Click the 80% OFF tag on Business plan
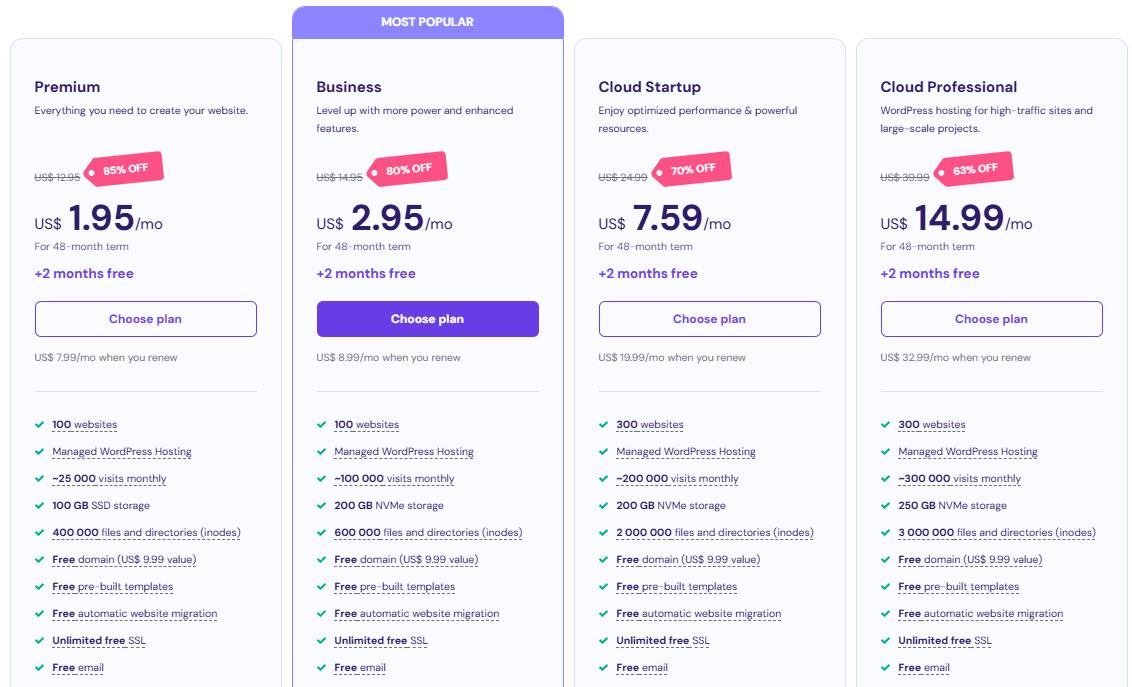 [x=407, y=170]
